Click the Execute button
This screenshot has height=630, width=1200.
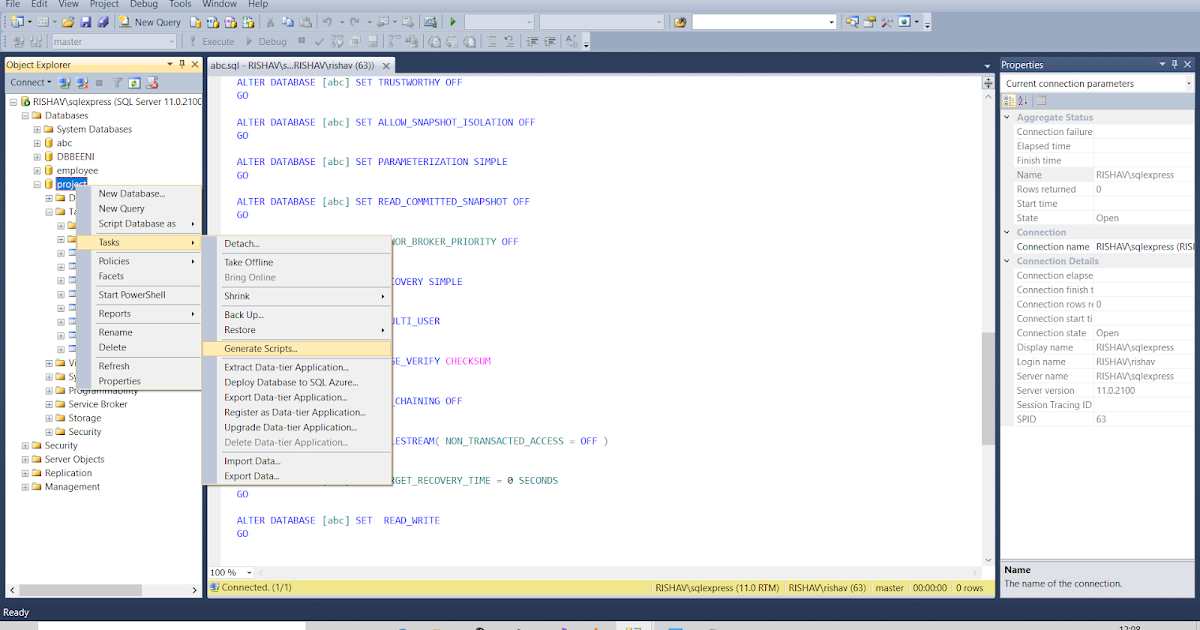tap(216, 41)
